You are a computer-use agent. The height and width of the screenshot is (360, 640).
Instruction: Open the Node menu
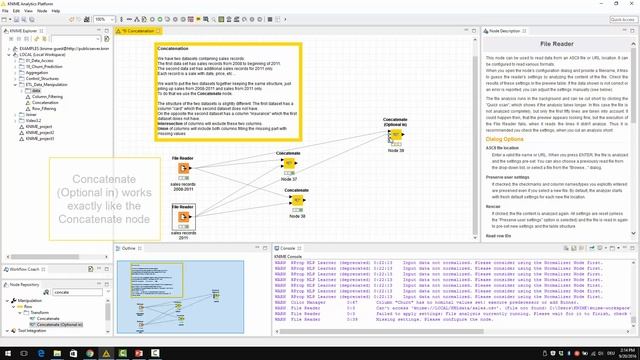(x=42, y=11)
